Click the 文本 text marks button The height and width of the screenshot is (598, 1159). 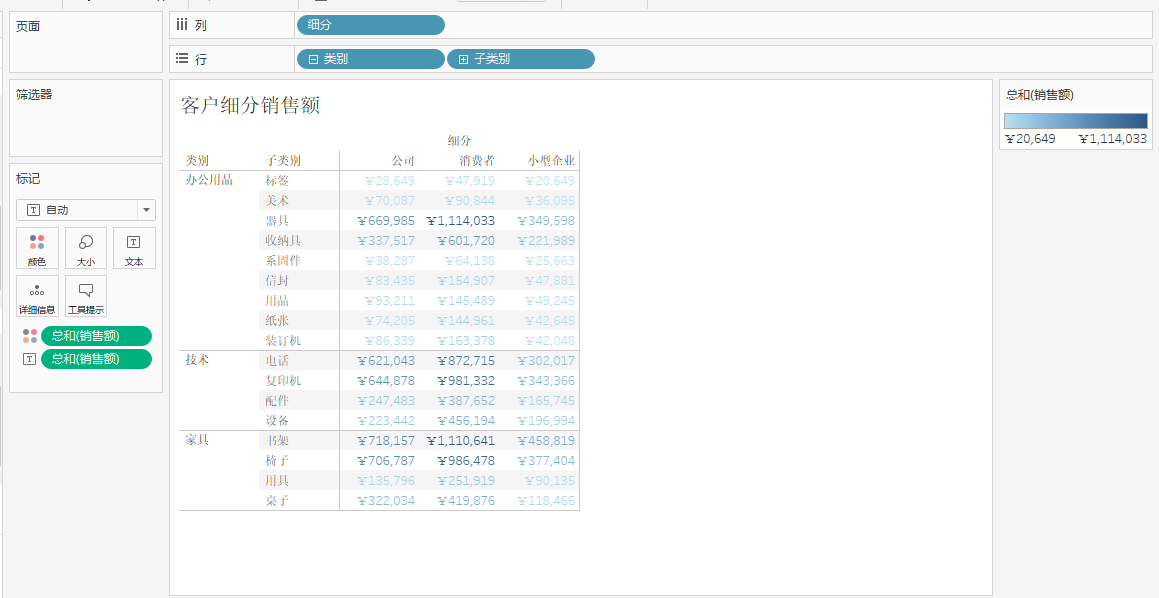click(x=134, y=248)
